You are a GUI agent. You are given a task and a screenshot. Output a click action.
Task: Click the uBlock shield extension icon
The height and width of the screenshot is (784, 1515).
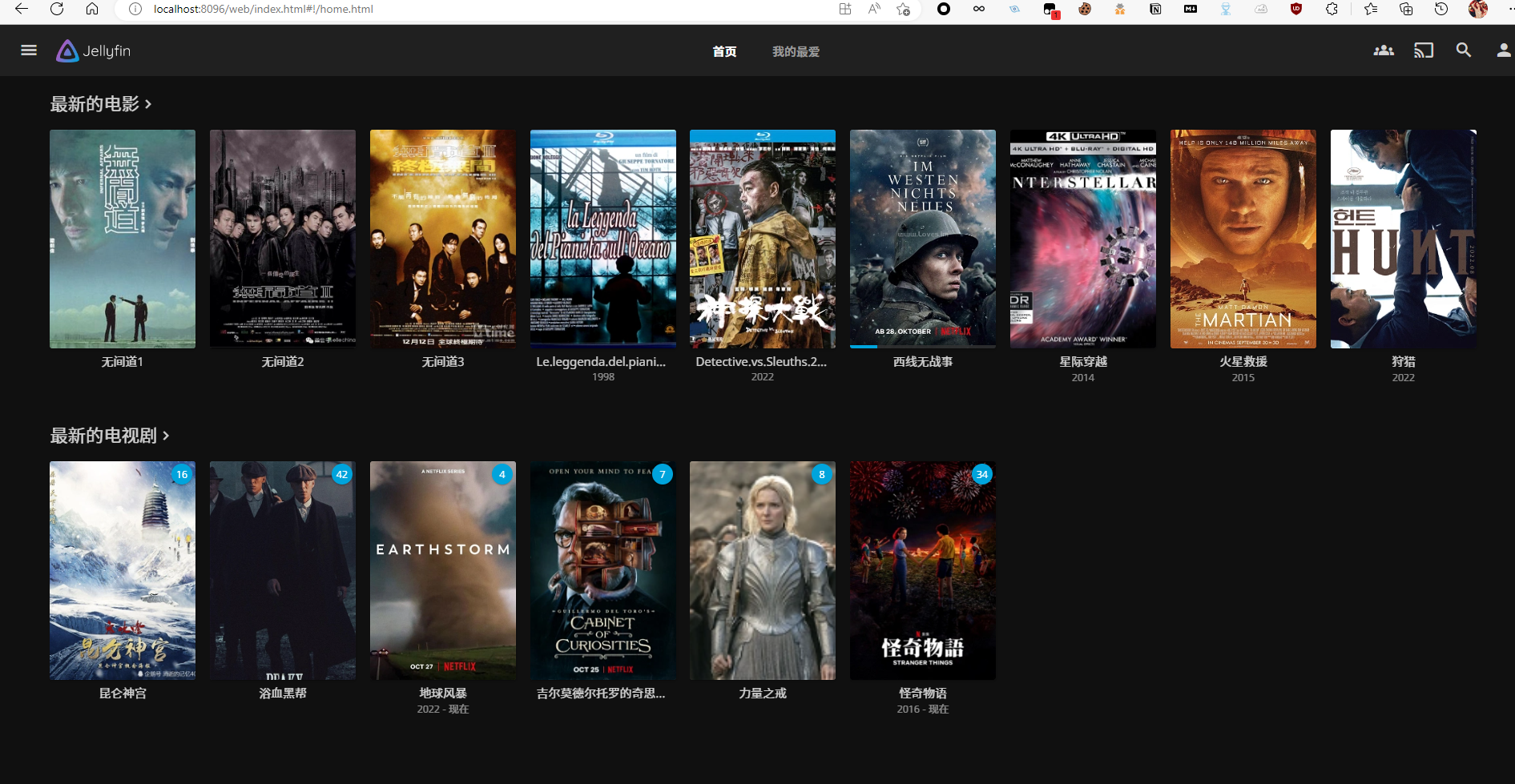click(1296, 9)
